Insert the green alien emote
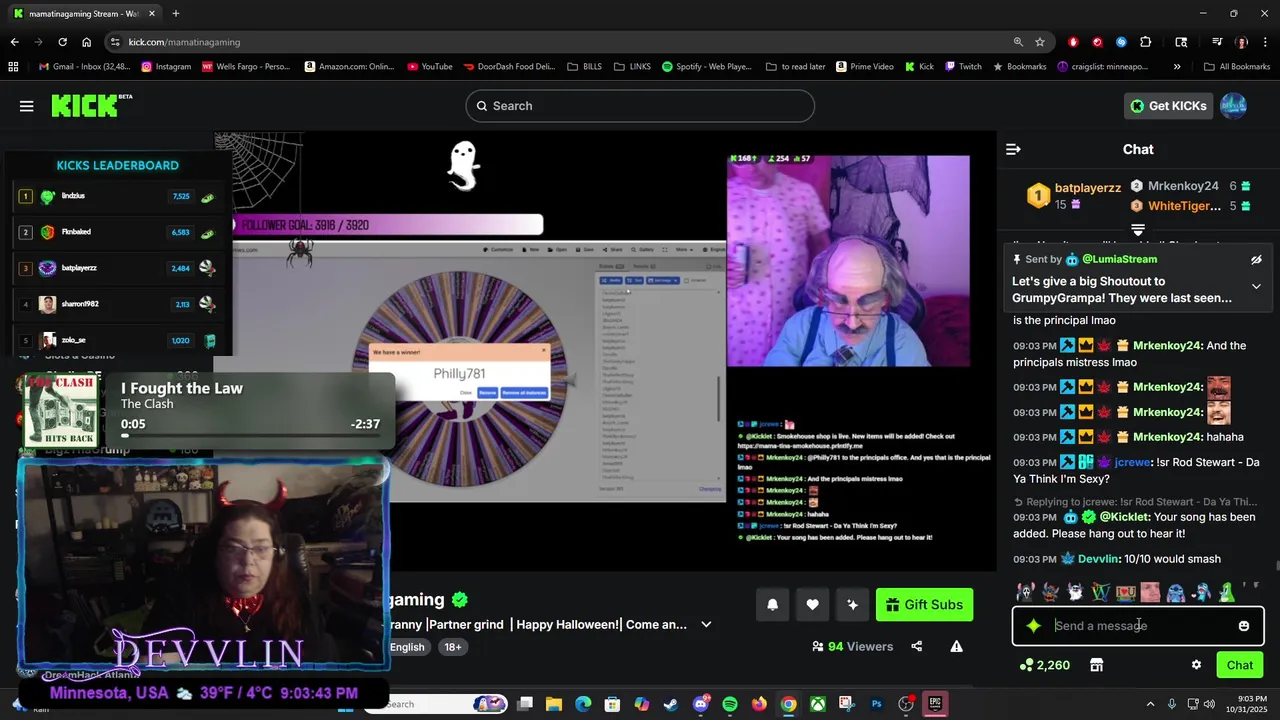This screenshot has height=720, width=1280. pyautogui.click(x=1226, y=592)
